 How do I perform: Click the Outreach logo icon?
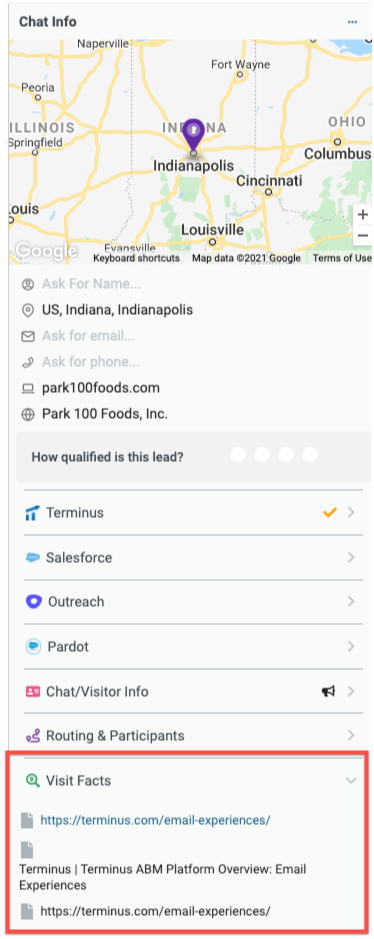(x=33, y=601)
